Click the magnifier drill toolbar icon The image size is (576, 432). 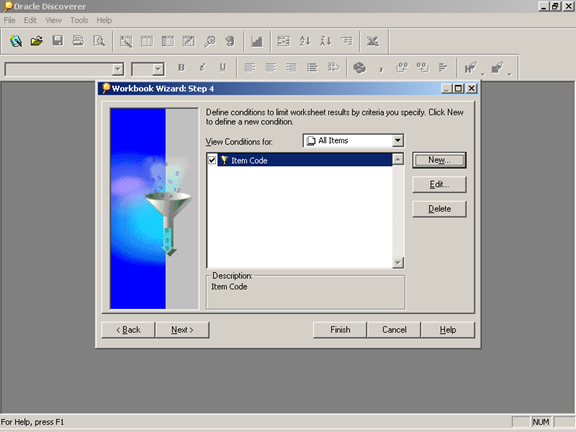210,41
